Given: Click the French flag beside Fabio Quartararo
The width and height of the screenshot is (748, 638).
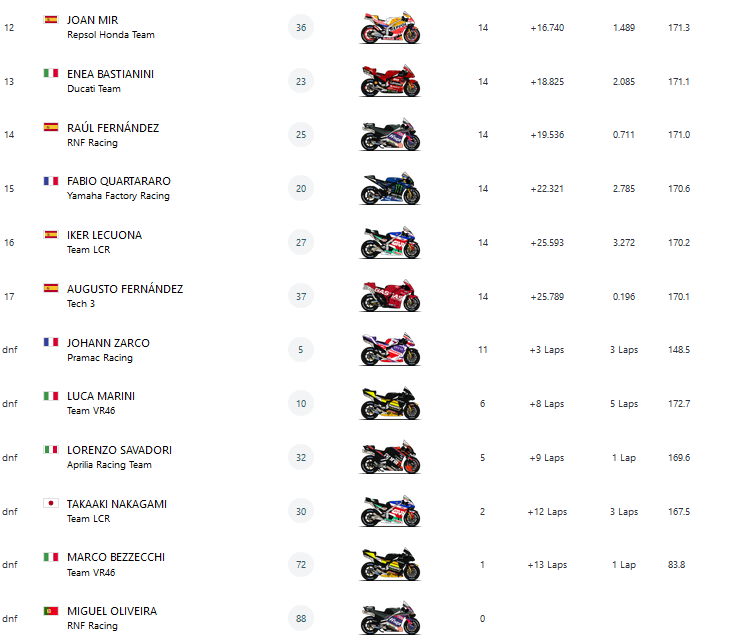Looking at the screenshot, I should coord(51,181).
